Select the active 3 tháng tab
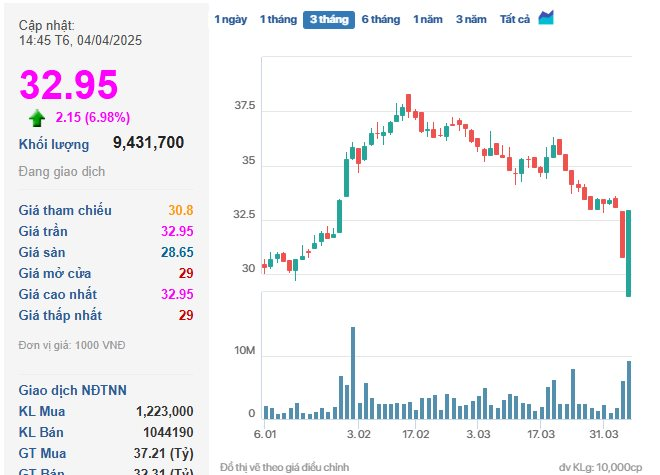Image resolution: width=660 pixels, height=475 pixels. point(329,20)
